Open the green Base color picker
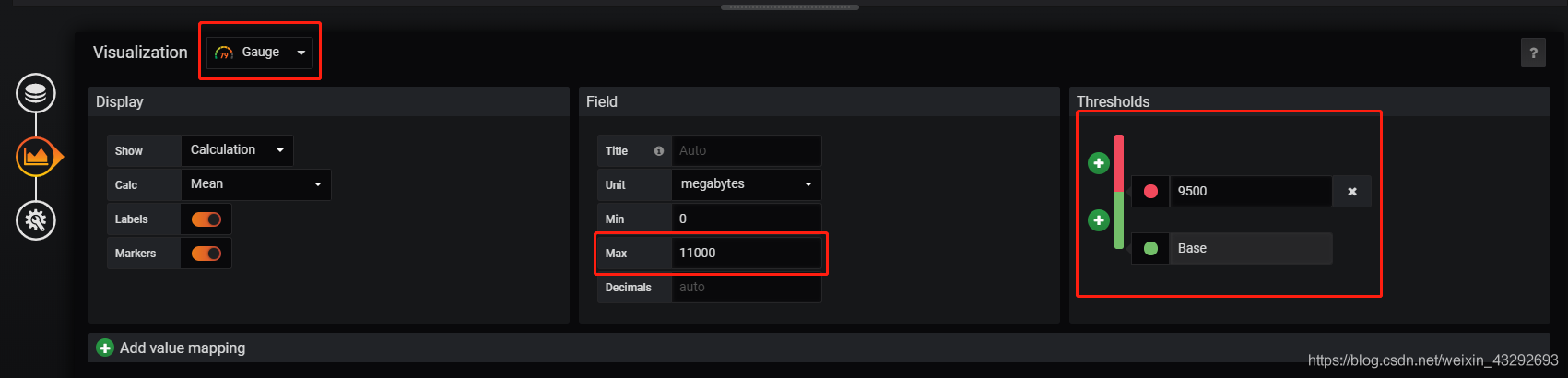The image size is (1568, 378). [1150, 249]
